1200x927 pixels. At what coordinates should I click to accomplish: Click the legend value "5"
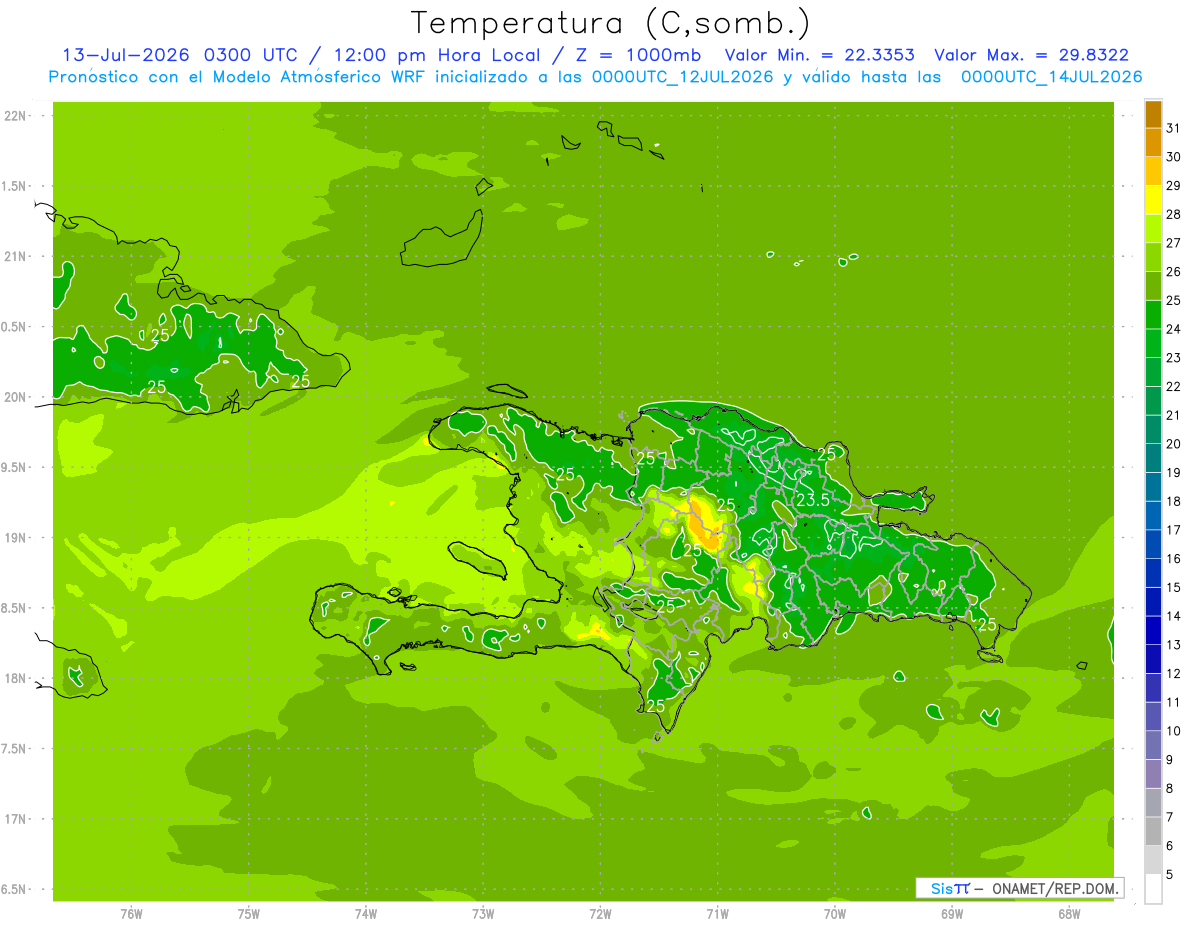(1170, 875)
